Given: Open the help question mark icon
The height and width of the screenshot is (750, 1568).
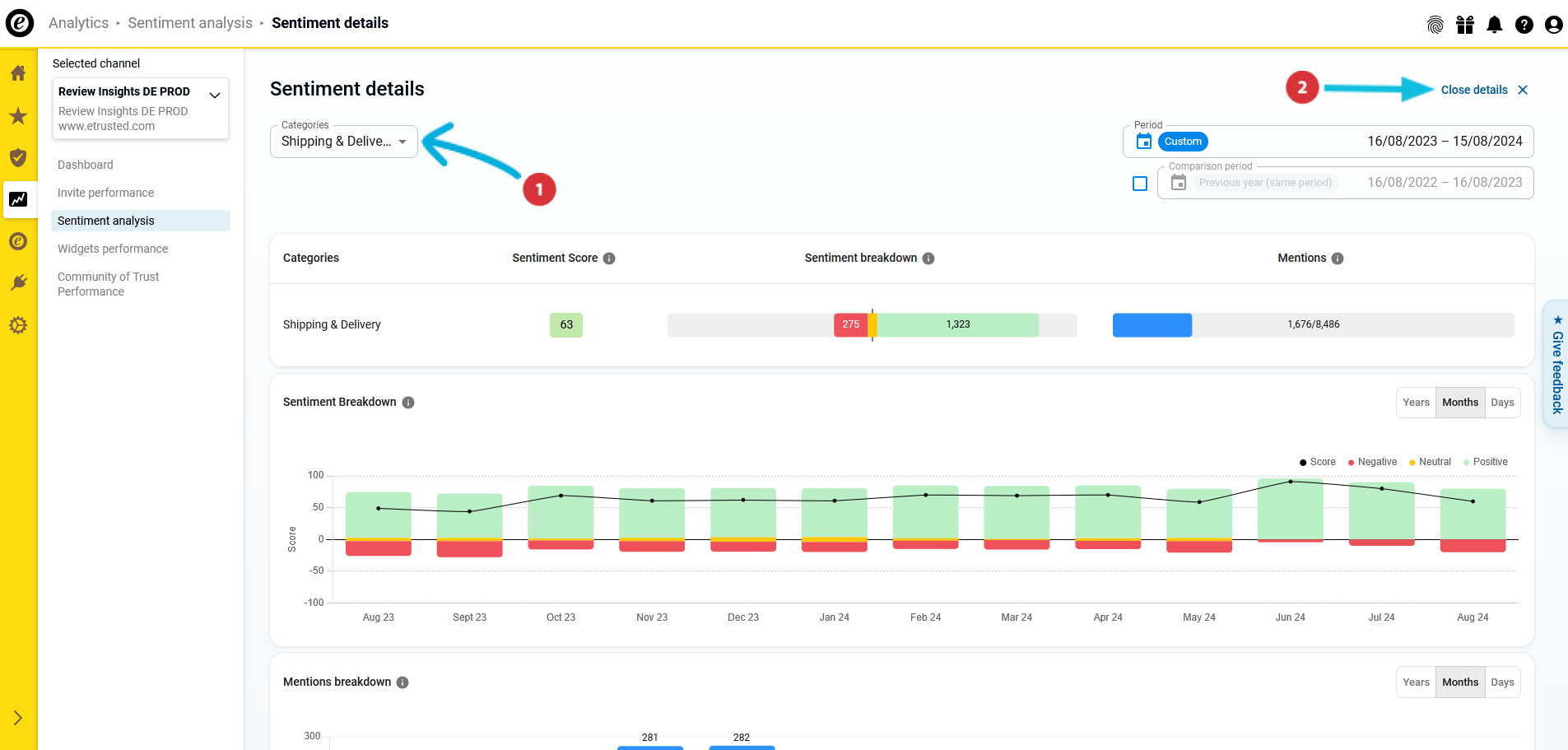Looking at the screenshot, I should coord(1524,25).
